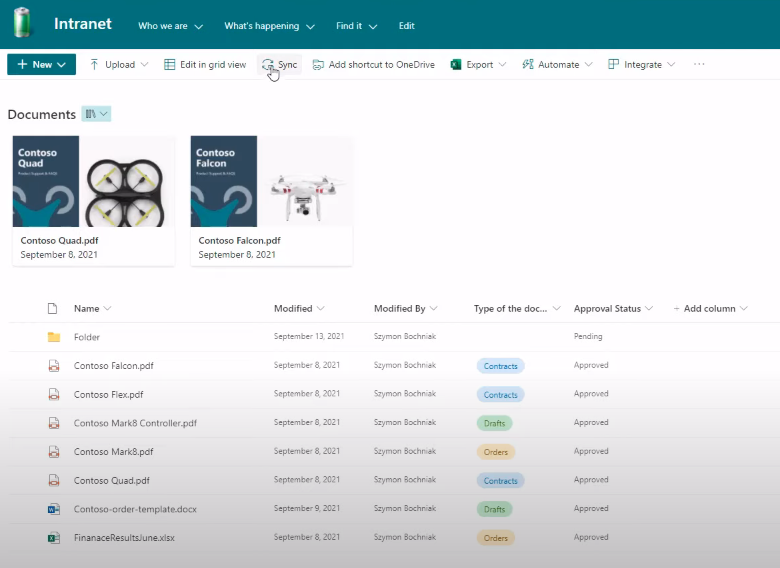Open the Find it menu
The height and width of the screenshot is (568, 780).
pos(356,26)
